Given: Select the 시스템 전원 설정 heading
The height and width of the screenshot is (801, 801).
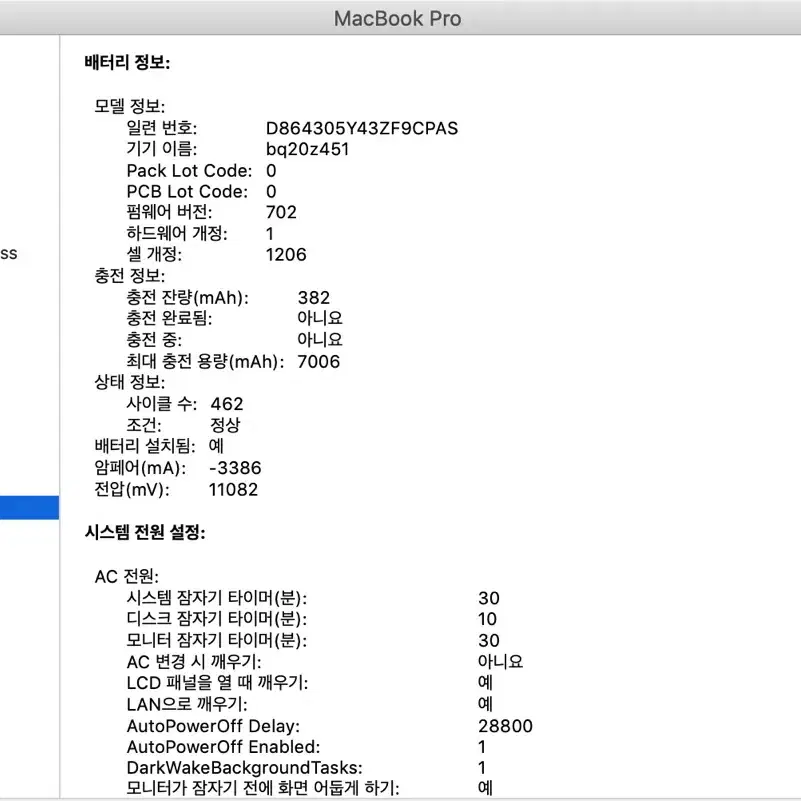Looking at the screenshot, I should [145, 532].
